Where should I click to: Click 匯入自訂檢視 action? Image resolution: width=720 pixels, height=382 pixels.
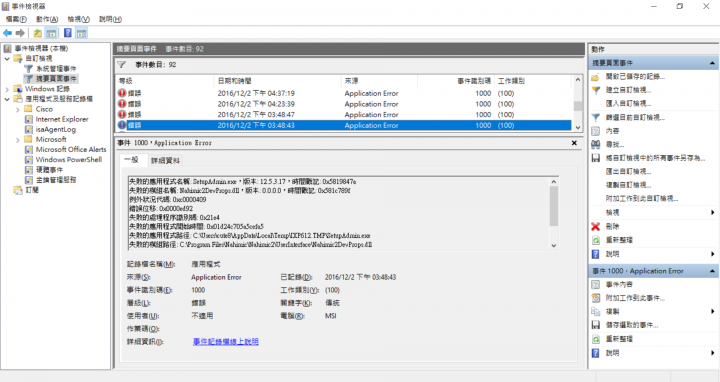[628, 104]
